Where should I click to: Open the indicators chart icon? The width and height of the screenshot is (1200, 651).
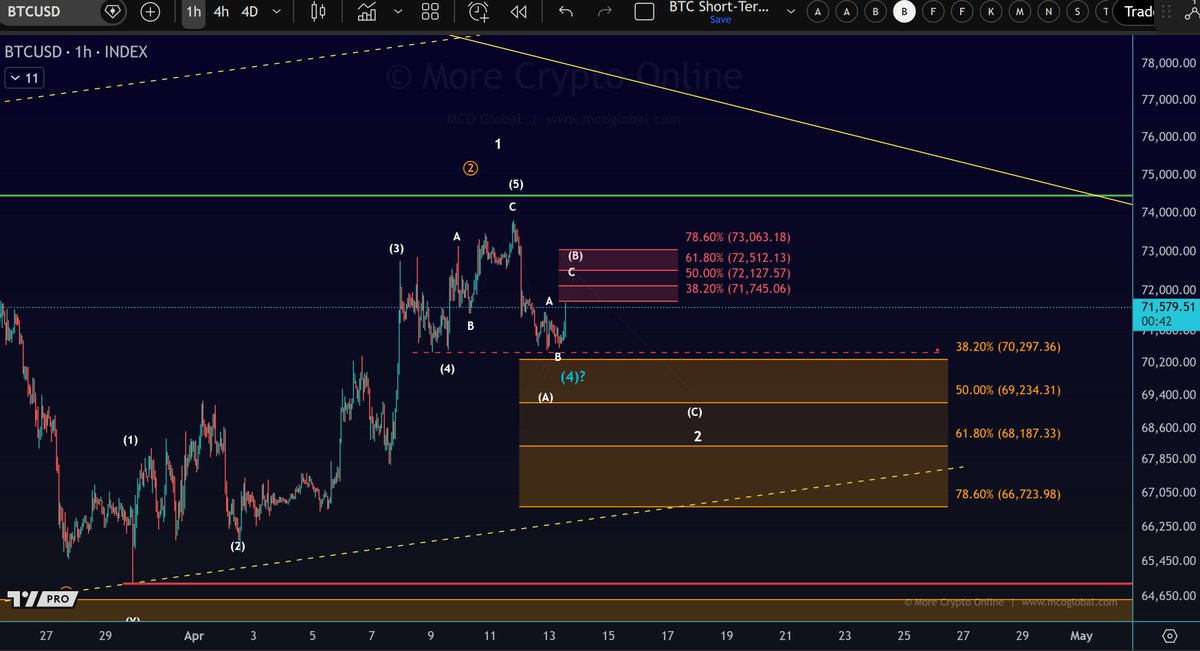[367, 12]
